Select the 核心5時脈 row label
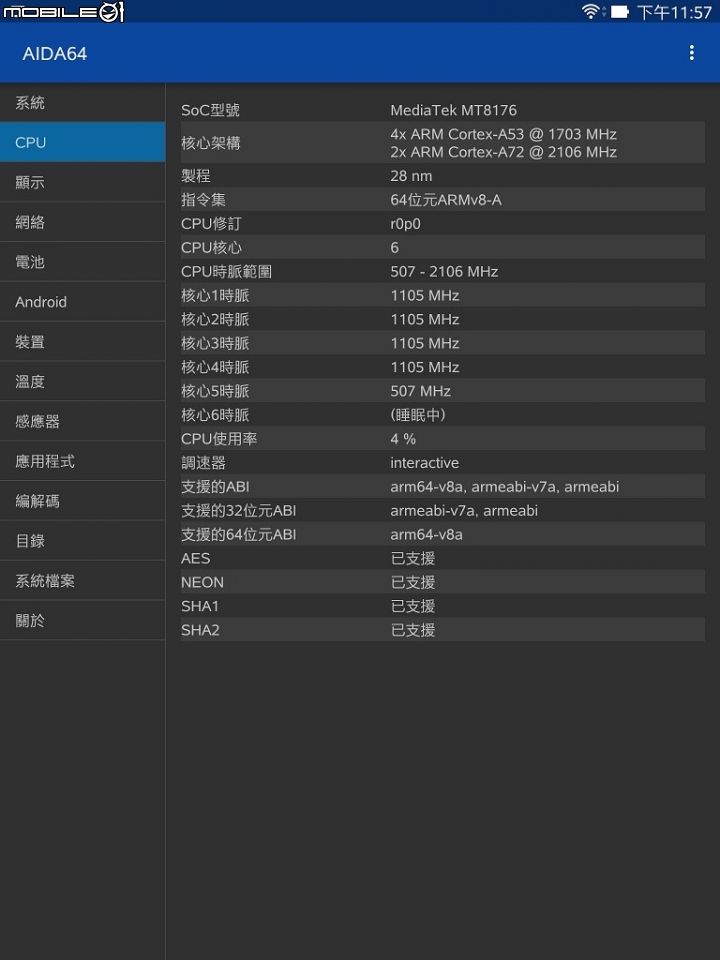 pyautogui.click(x=215, y=391)
